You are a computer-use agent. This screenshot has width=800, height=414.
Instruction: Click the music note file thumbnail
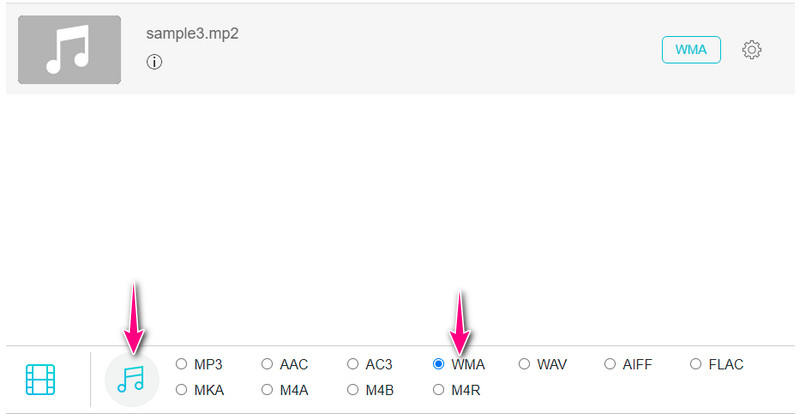pyautogui.click(x=69, y=49)
